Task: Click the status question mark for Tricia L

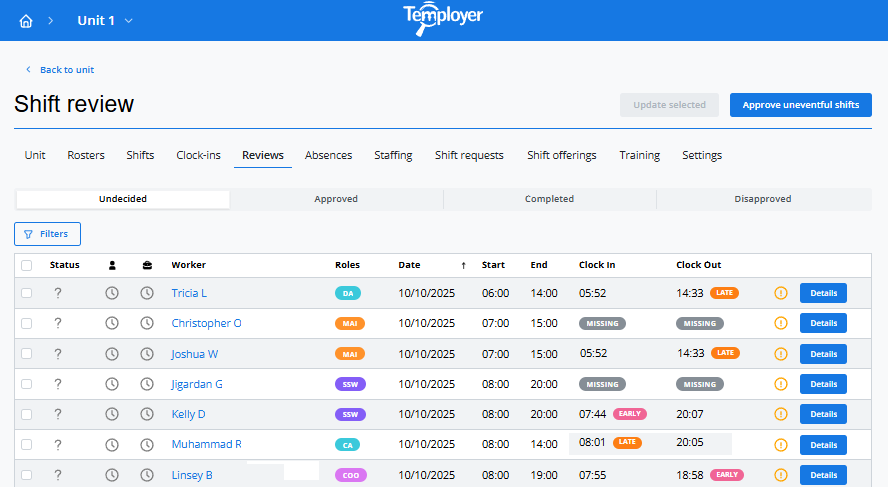Action: click(58, 293)
